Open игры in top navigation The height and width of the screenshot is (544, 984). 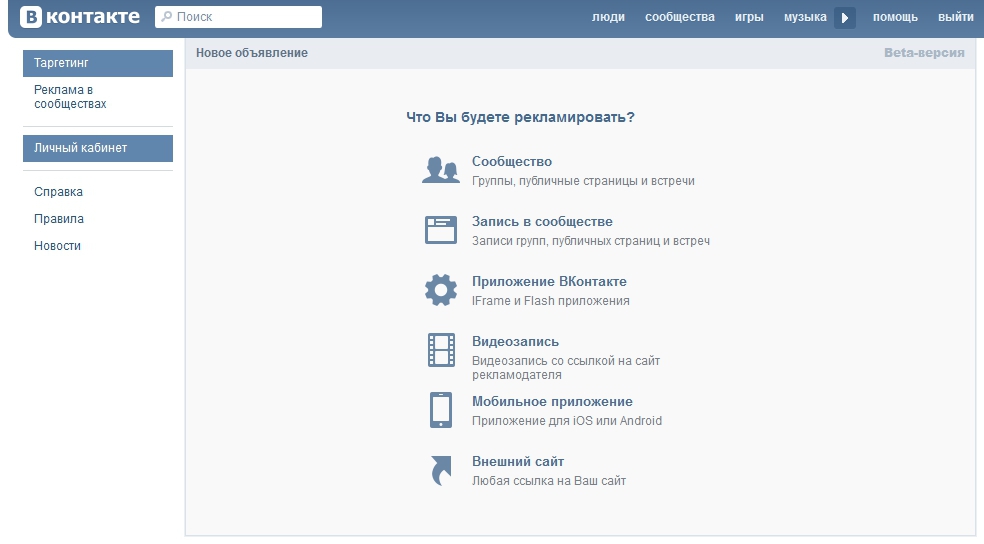coord(749,17)
